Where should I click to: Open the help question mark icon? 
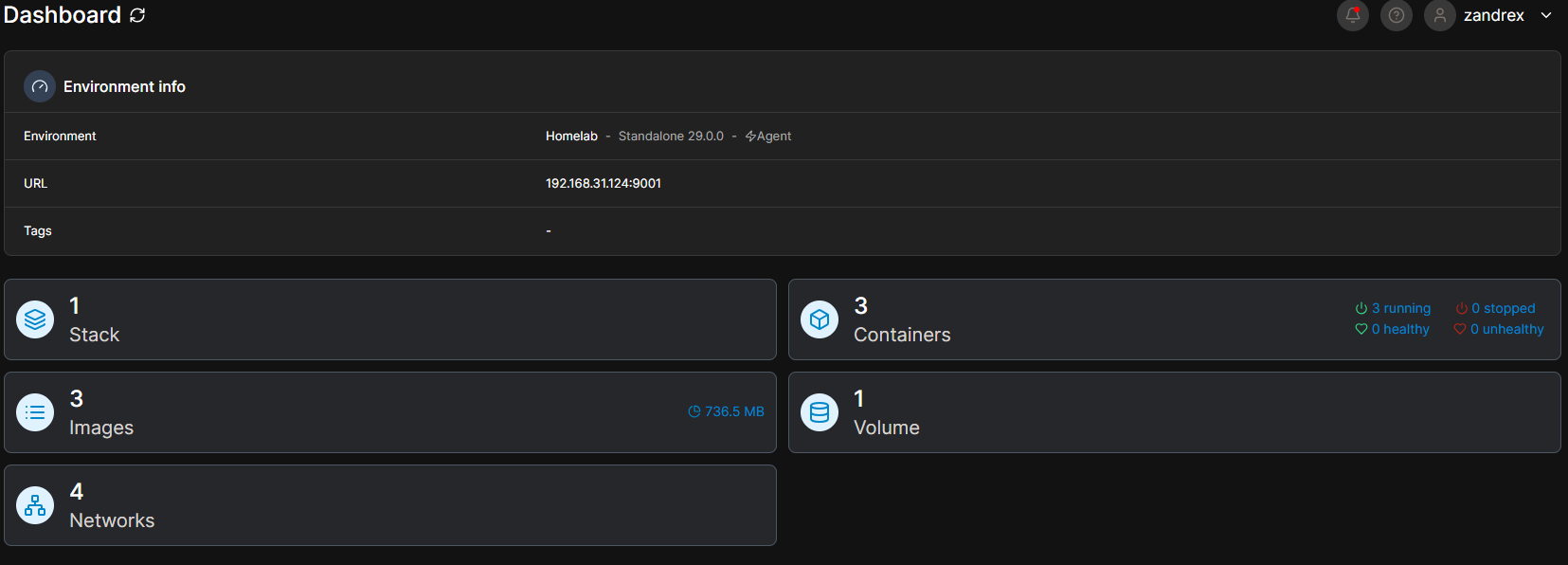coord(1396,15)
